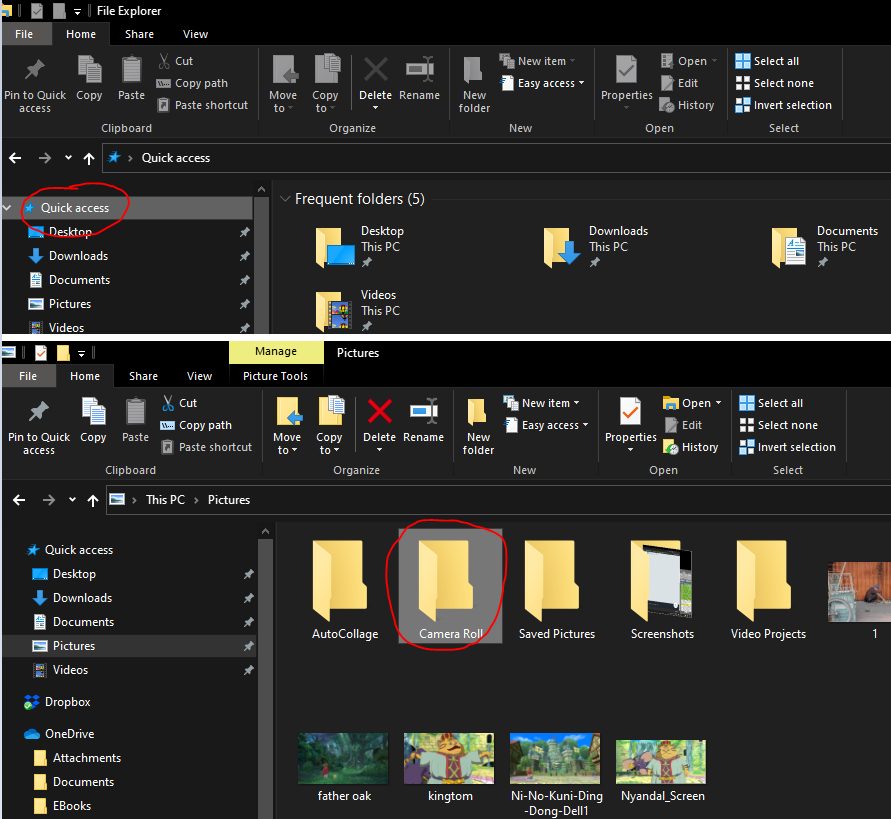Unpin Videos in Pictures window sidebar
The width and height of the screenshot is (891, 819).
point(248,670)
